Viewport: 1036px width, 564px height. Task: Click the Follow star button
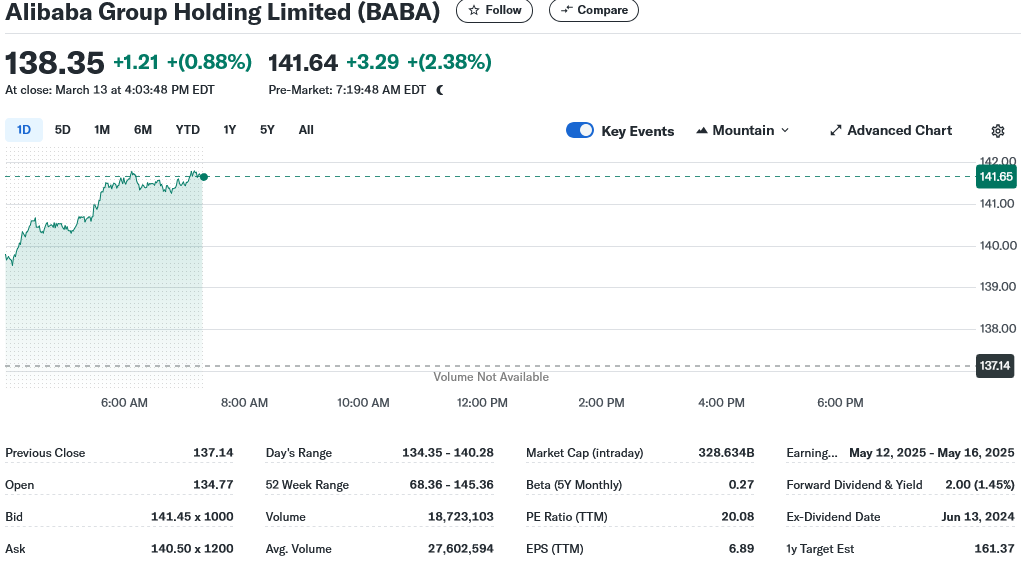[494, 10]
